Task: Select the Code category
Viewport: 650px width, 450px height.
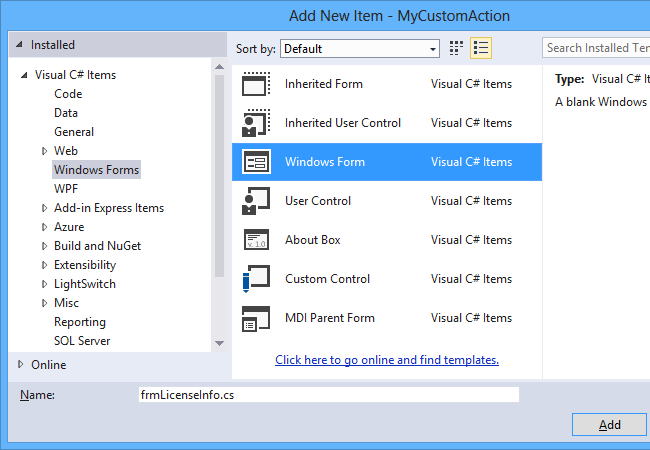Action: pyautogui.click(x=68, y=94)
